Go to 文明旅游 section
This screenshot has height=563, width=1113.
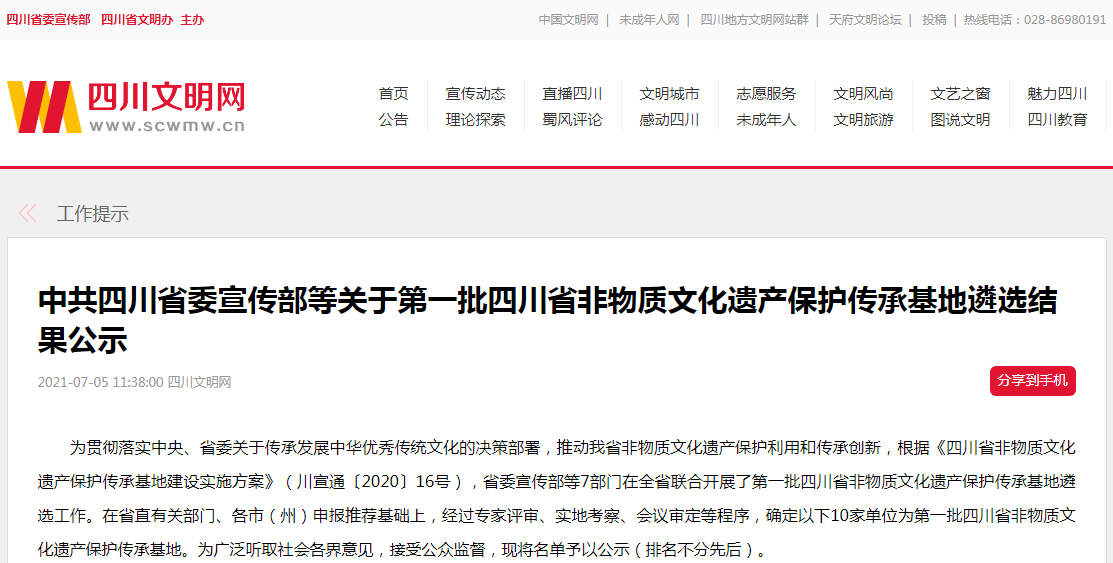(863, 120)
